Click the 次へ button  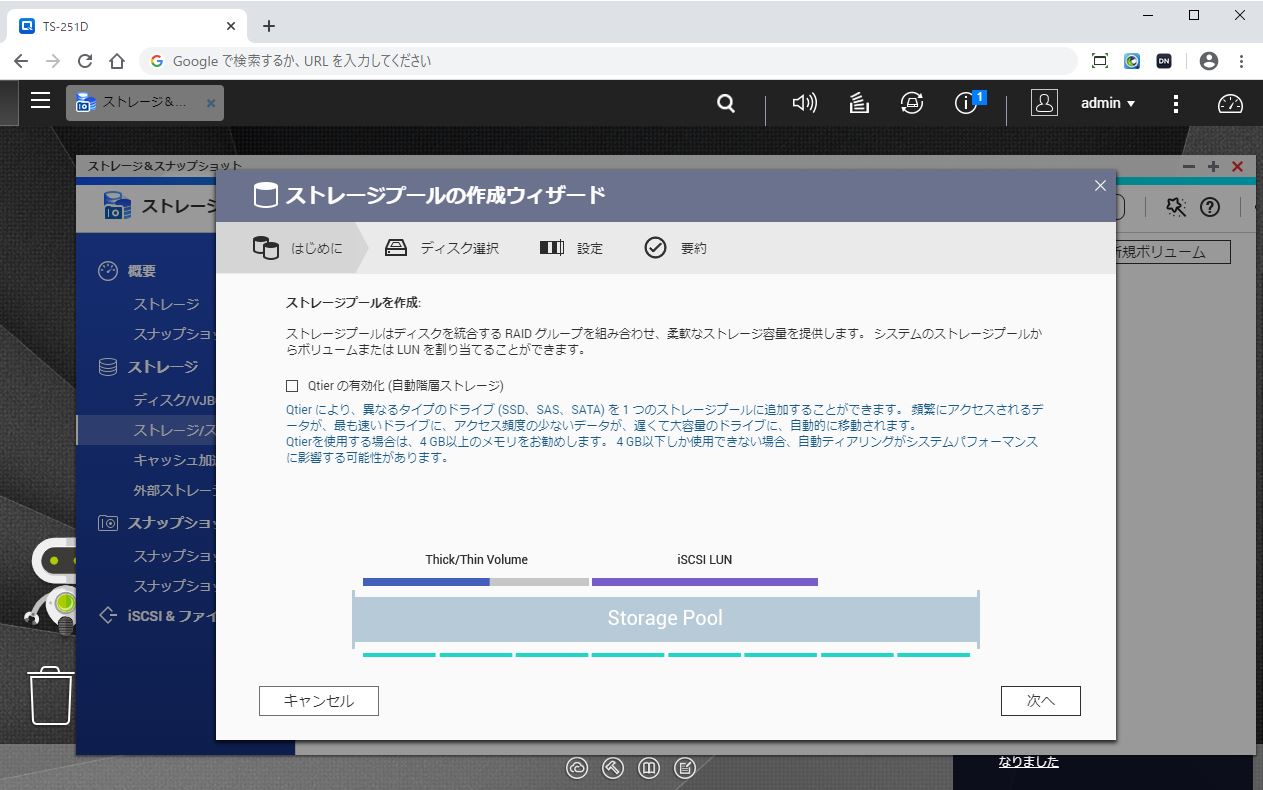(1040, 701)
